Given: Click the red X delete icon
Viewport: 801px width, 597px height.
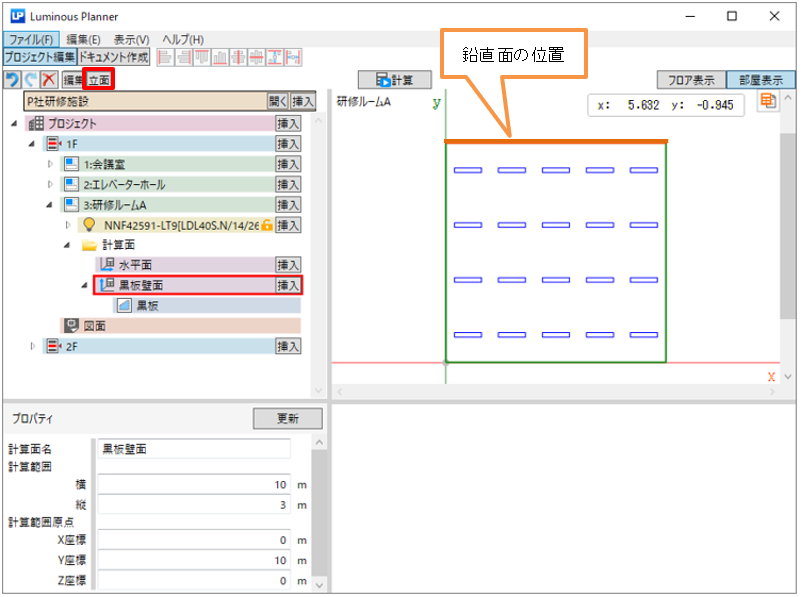Looking at the screenshot, I should (x=47, y=79).
